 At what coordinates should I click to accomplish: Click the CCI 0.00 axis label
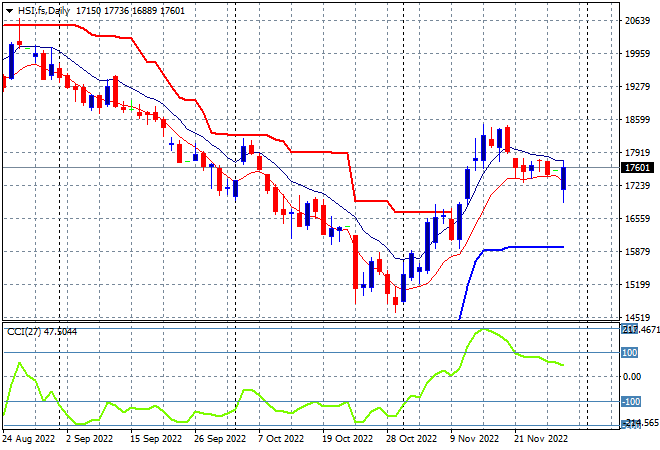(x=632, y=376)
